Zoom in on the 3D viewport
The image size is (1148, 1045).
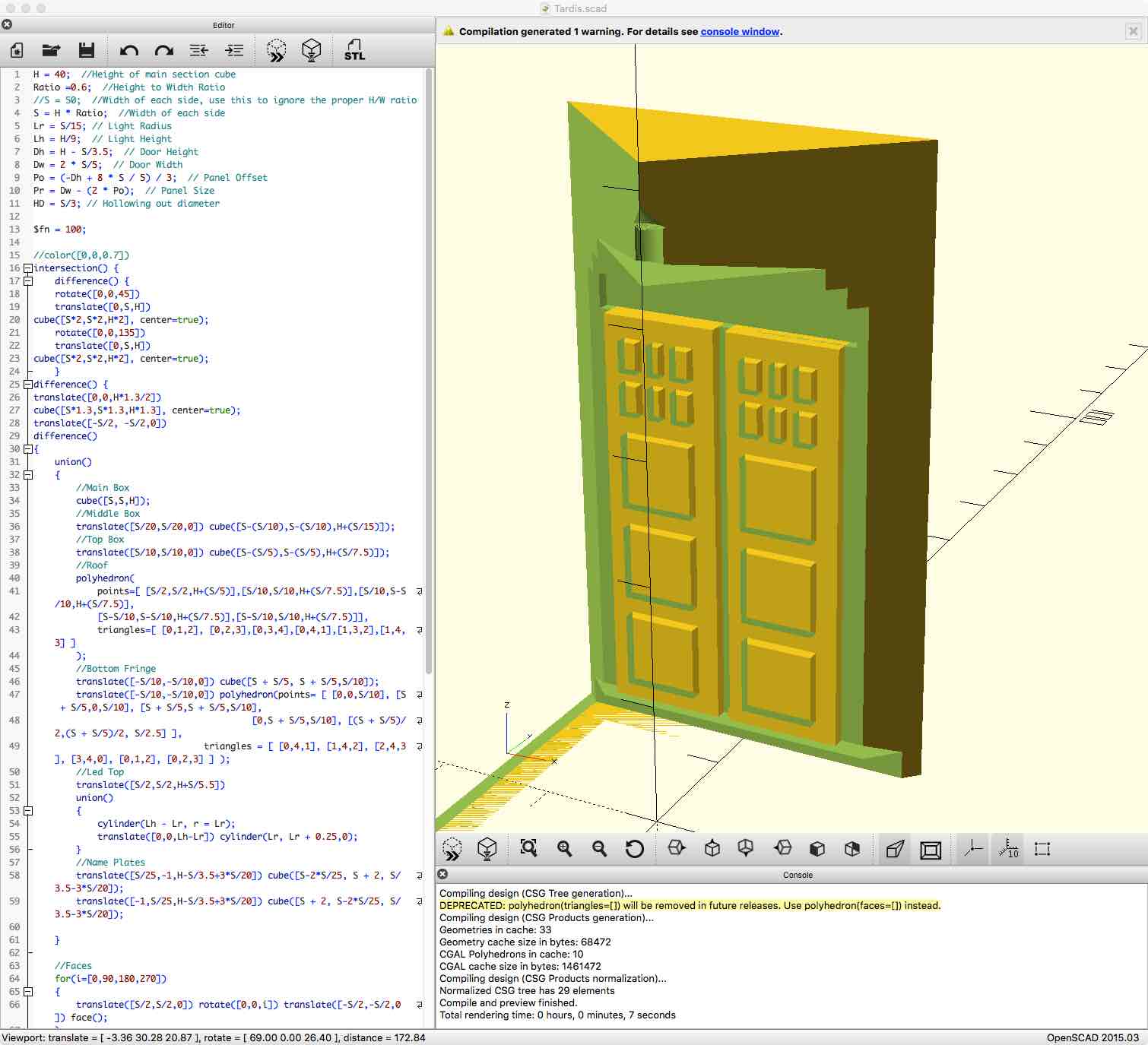coord(564,848)
